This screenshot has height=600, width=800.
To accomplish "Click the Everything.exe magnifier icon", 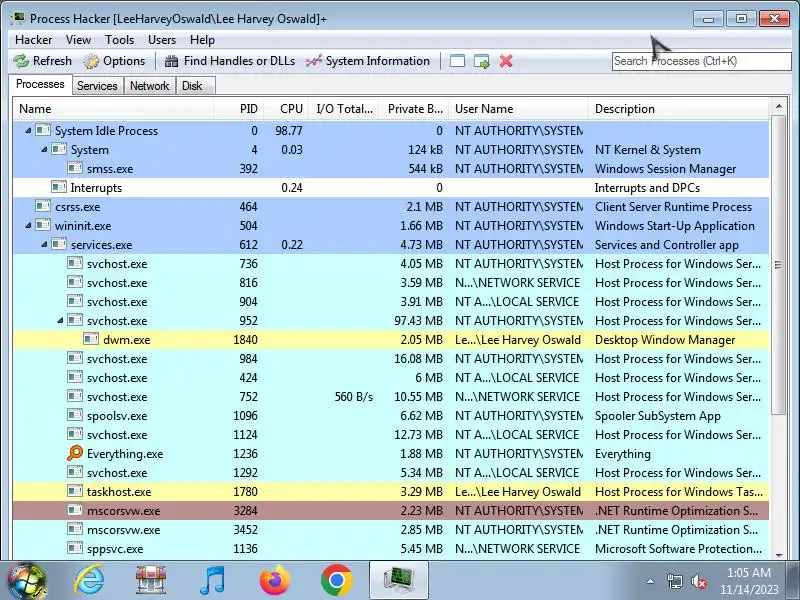I will tap(74, 453).
